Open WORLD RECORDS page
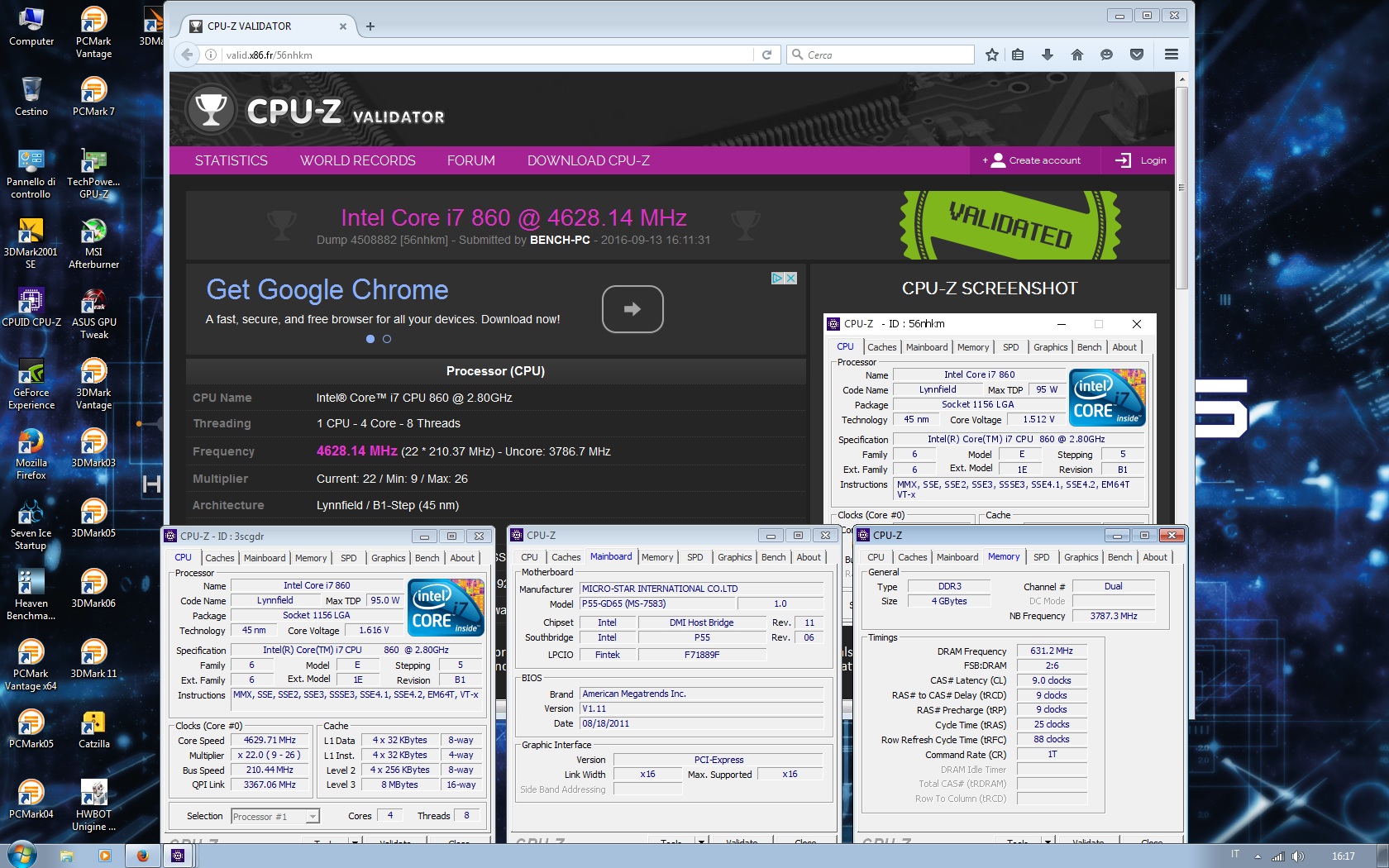The height and width of the screenshot is (868, 1389). tap(358, 160)
